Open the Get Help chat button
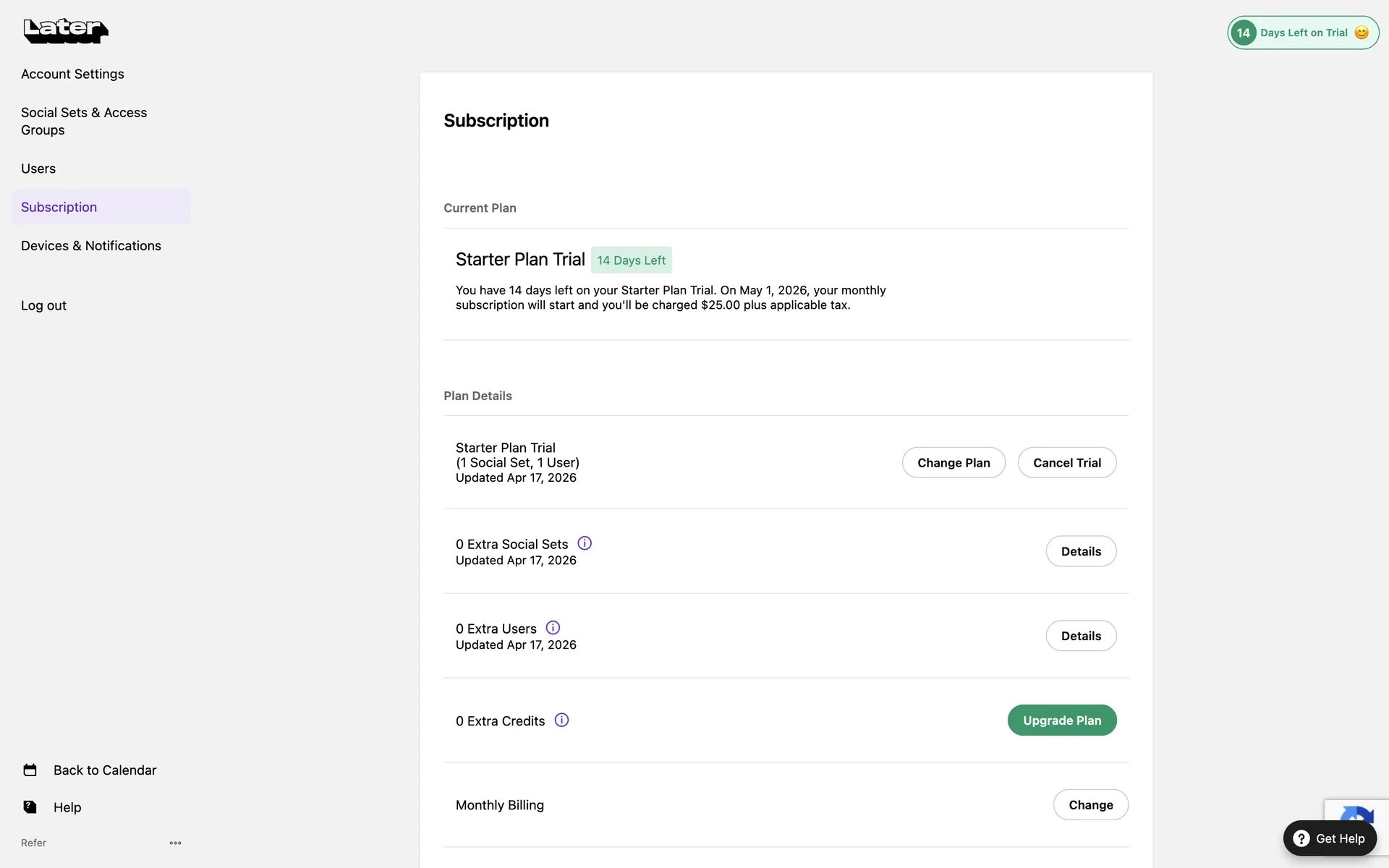Screen dimensions: 1389x868 [1330, 838]
